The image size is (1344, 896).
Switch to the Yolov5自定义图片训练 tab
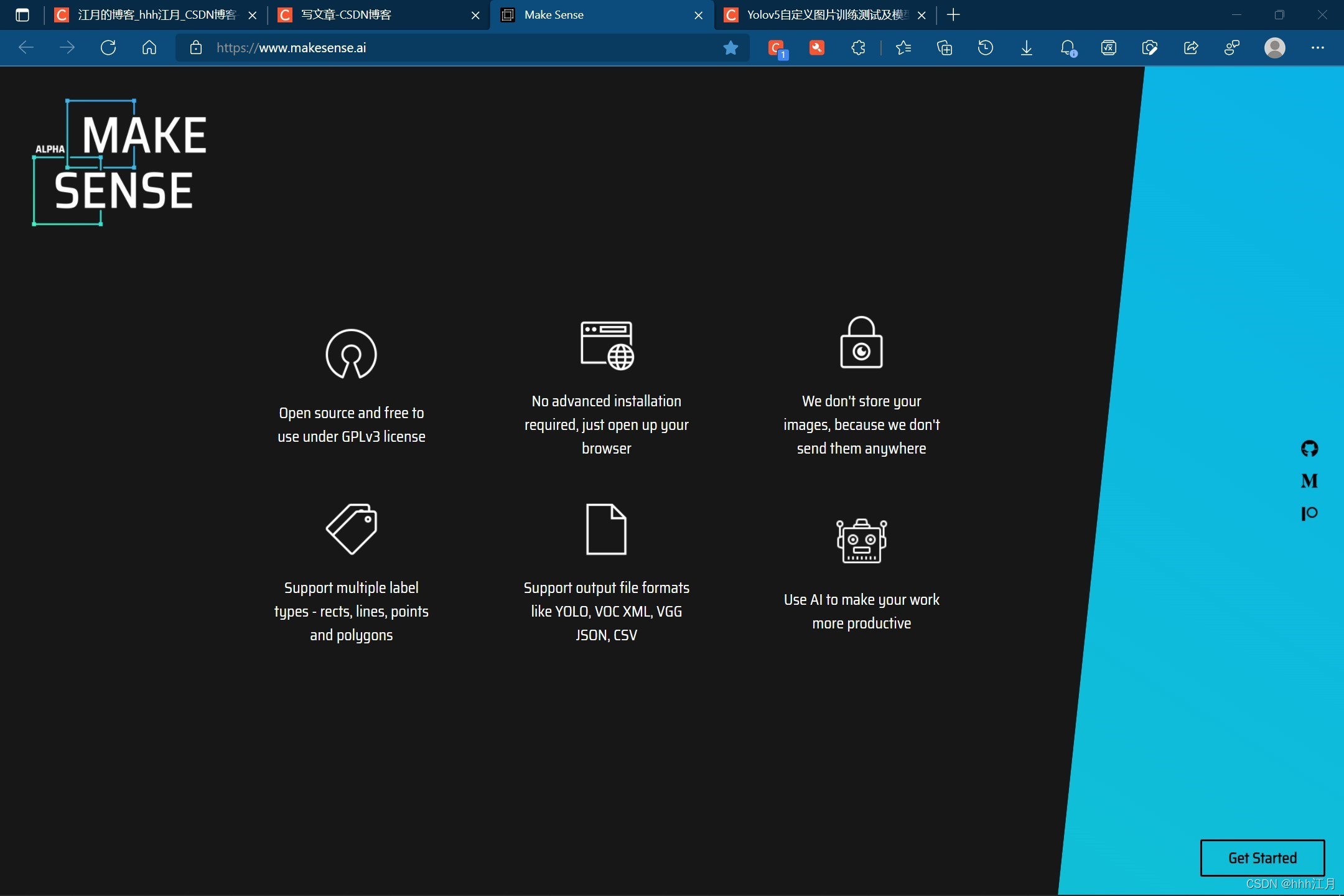click(826, 15)
